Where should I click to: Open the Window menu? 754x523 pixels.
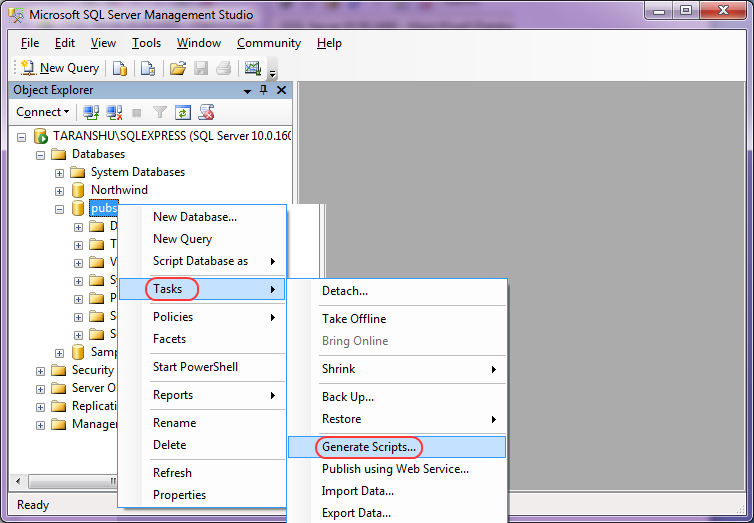pyautogui.click(x=199, y=43)
